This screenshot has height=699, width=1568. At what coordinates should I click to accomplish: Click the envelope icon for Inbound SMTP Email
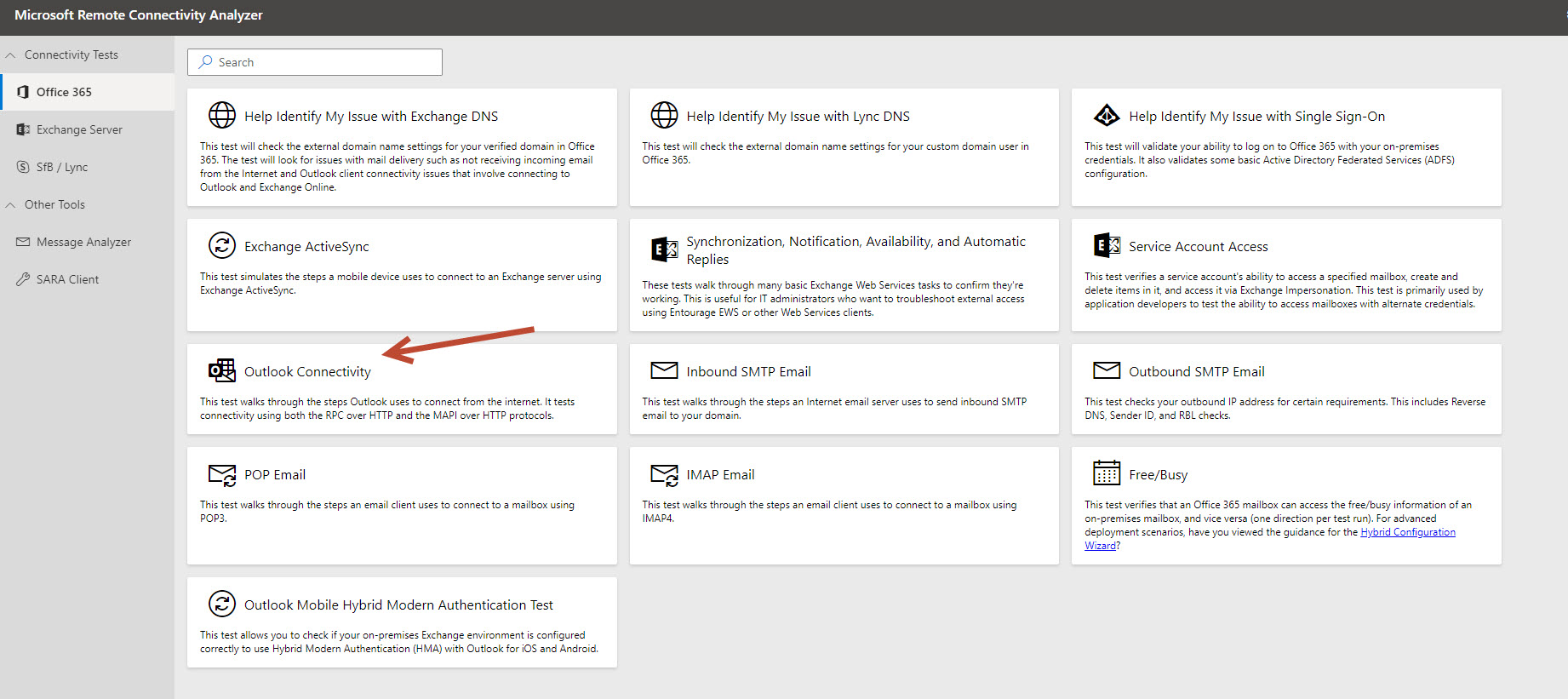664,370
